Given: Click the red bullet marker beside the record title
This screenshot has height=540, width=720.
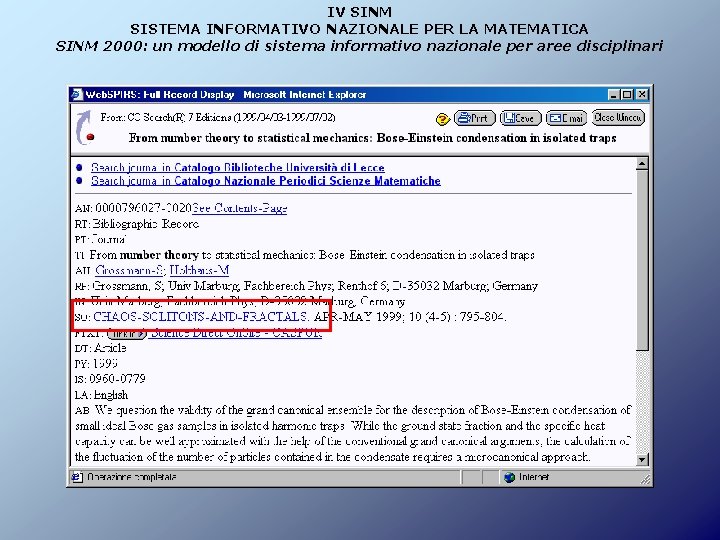Looking at the screenshot, I should click(90, 137).
